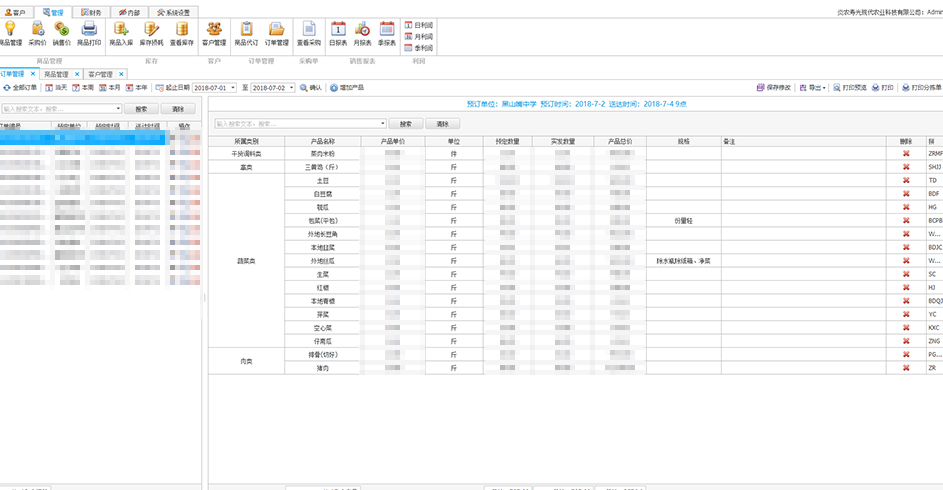This screenshot has width=943, height=490.
Task: Click the left order list search field
Action: click(x=60, y=108)
